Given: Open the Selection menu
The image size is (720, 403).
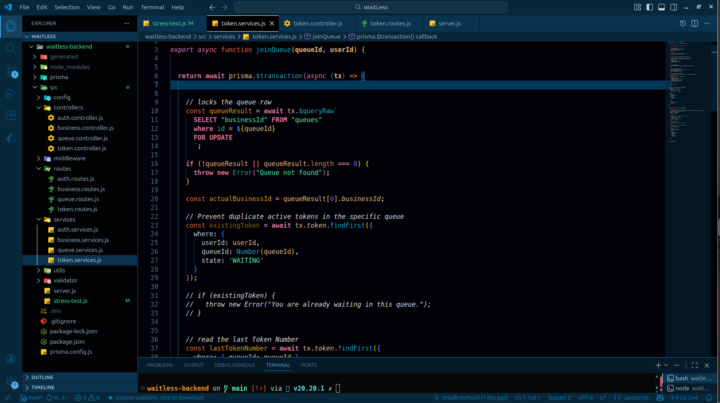Looking at the screenshot, I should (x=67, y=7).
